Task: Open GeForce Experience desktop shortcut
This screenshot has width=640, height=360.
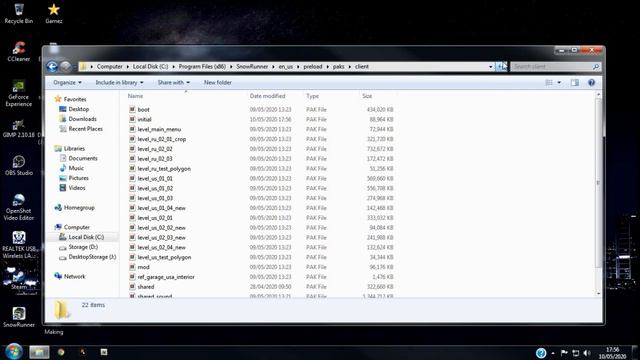Action: pos(18,94)
